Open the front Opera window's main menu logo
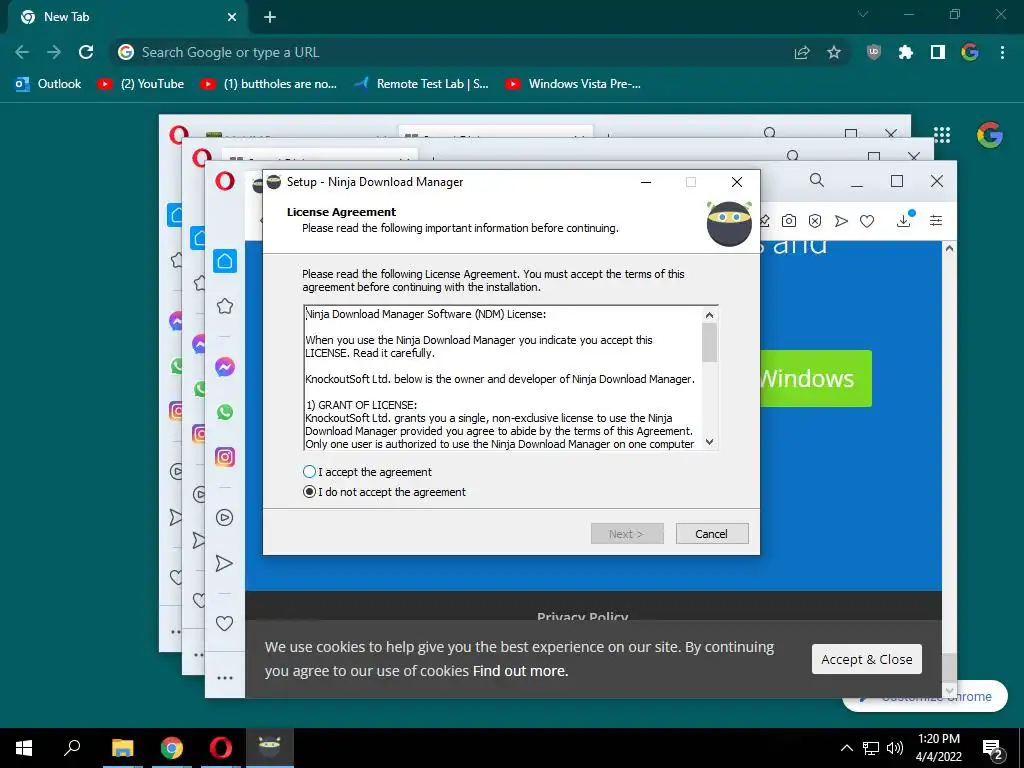 point(225,181)
